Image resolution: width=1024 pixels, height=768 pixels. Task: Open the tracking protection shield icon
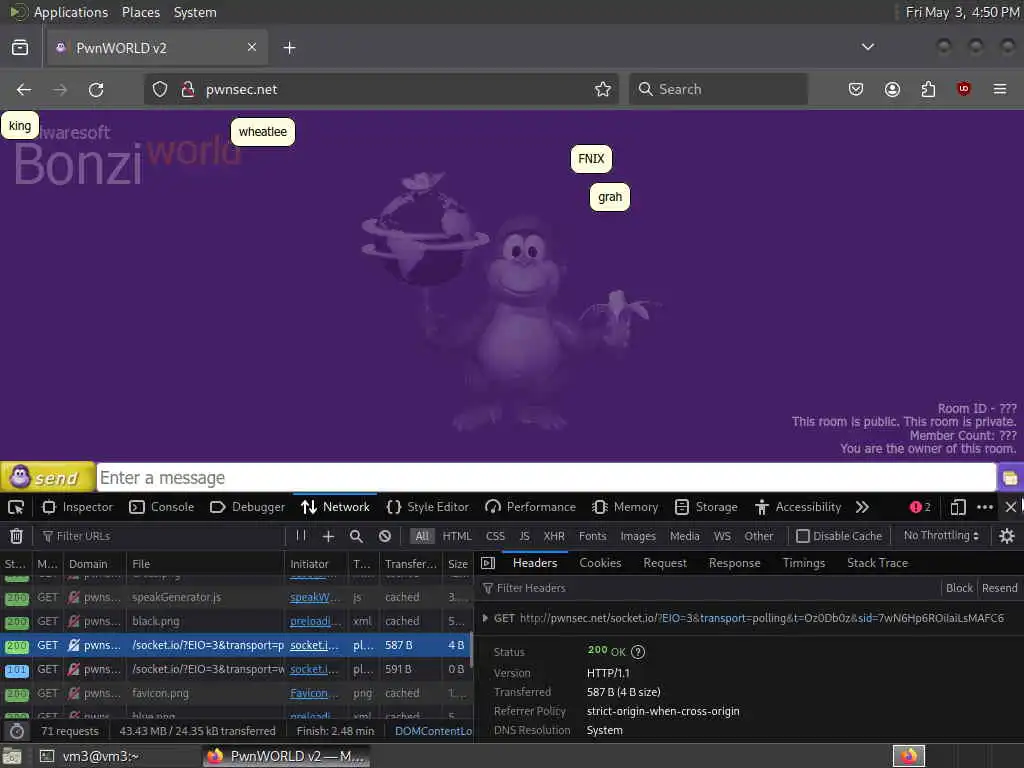point(160,89)
